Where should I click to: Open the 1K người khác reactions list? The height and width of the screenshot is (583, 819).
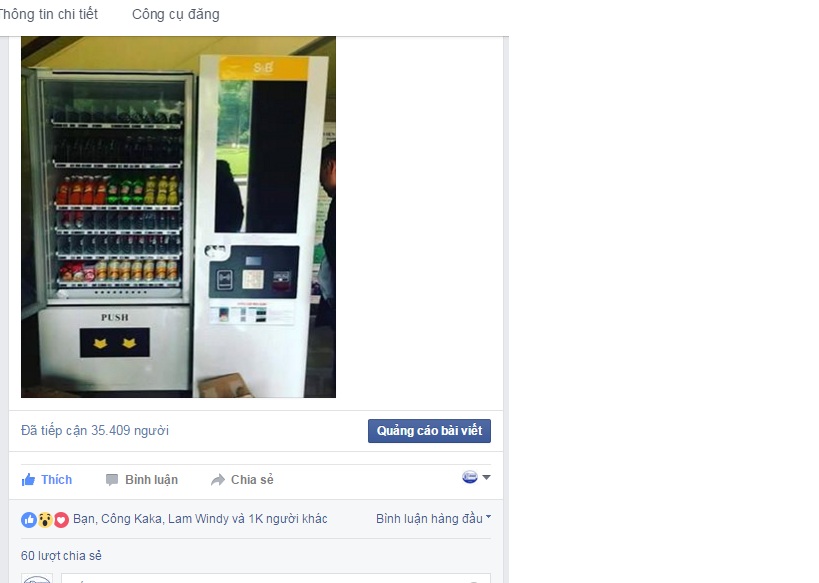point(288,519)
